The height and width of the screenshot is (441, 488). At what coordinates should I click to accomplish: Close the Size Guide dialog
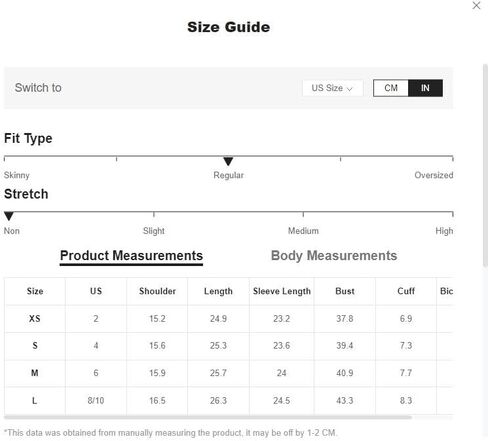pos(476,5)
